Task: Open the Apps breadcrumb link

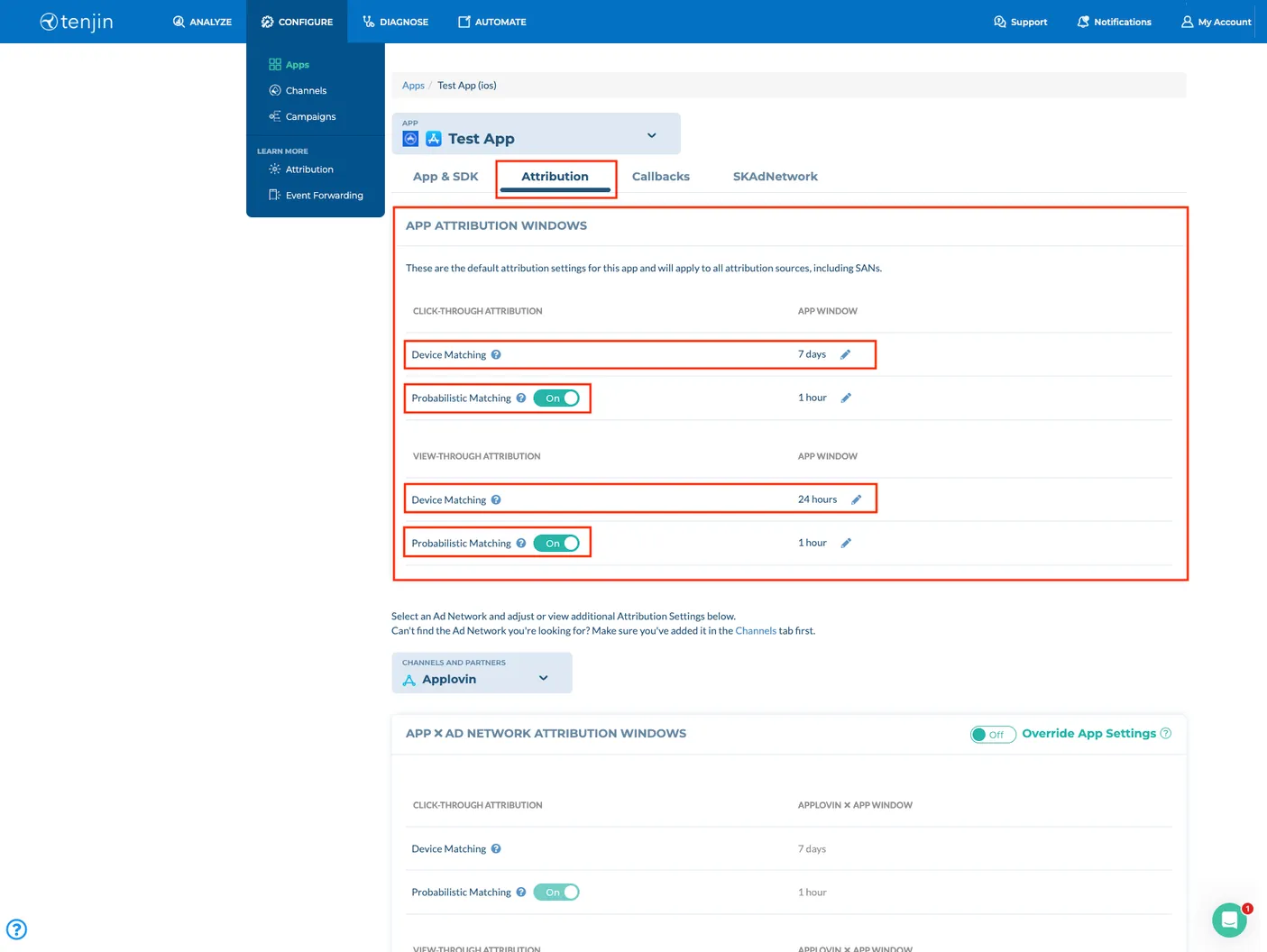Action: (x=413, y=85)
